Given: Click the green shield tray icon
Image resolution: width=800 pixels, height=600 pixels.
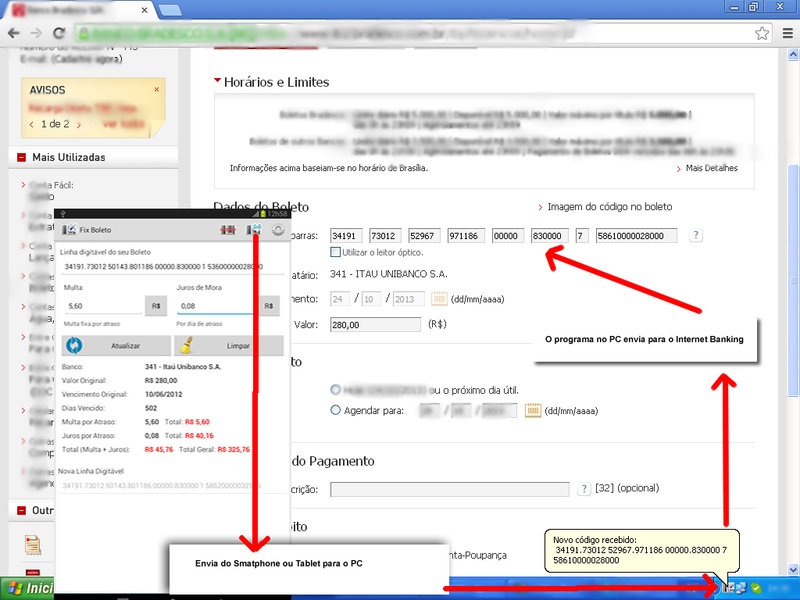Looking at the screenshot, I should [x=756, y=588].
